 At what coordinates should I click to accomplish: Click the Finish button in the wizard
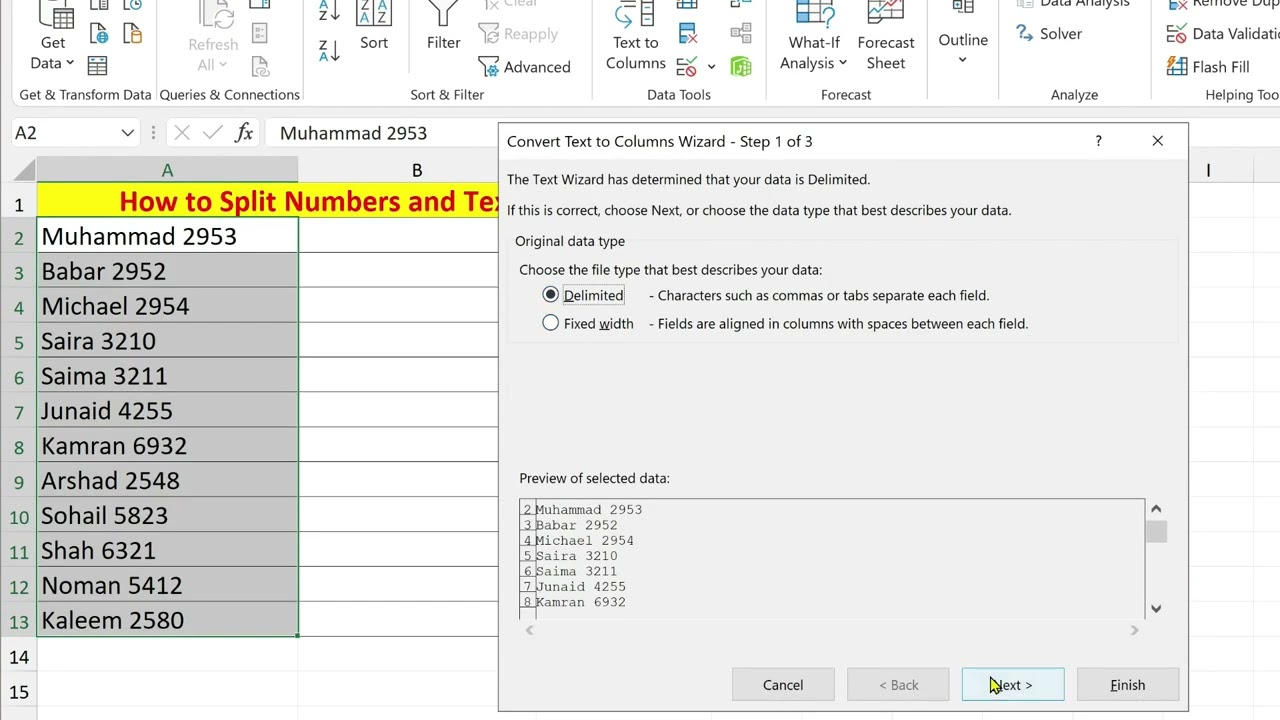(x=1127, y=685)
